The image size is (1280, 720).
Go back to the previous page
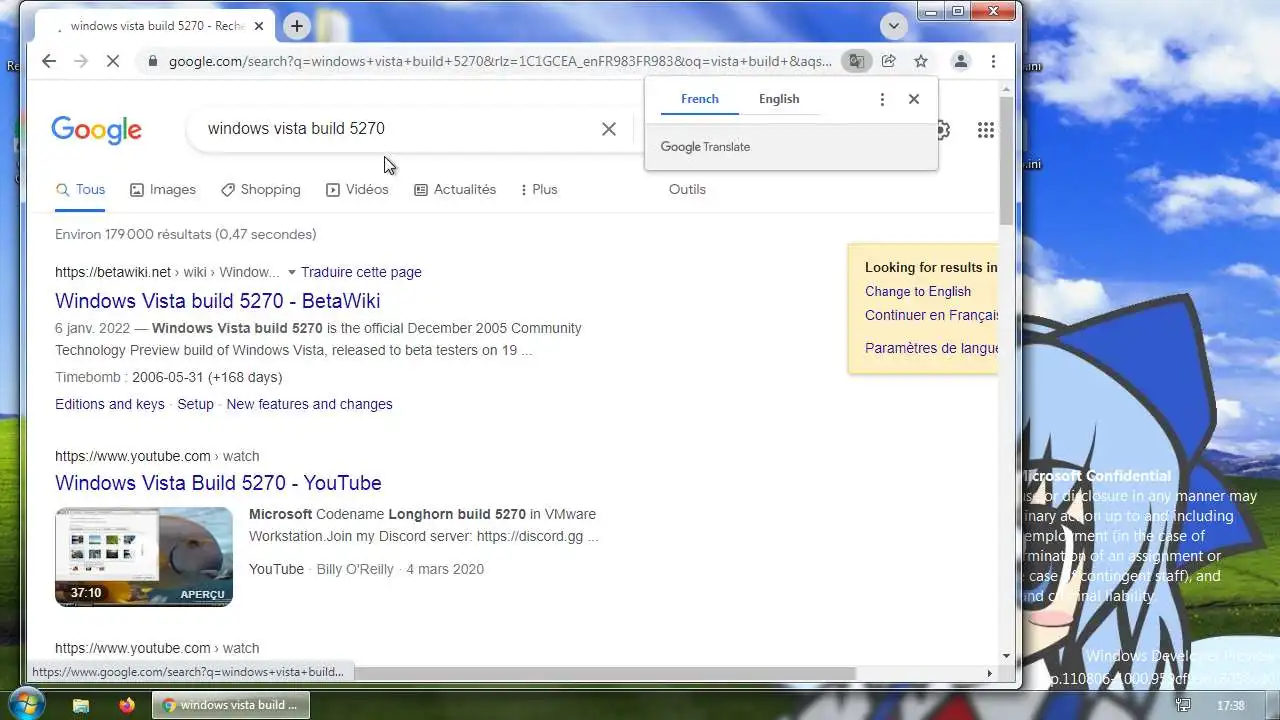(49, 61)
